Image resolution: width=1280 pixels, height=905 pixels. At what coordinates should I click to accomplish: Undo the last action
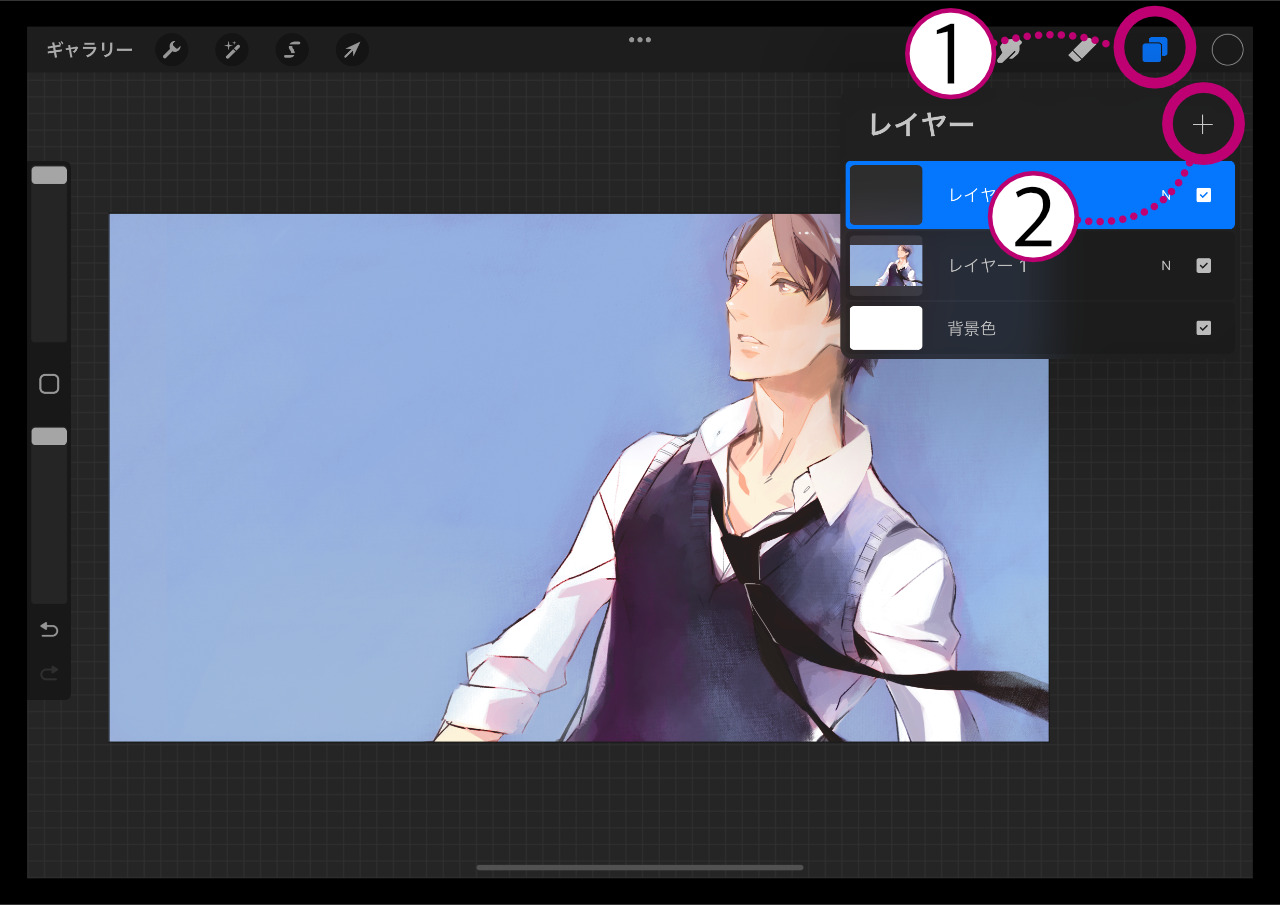pos(49,630)
